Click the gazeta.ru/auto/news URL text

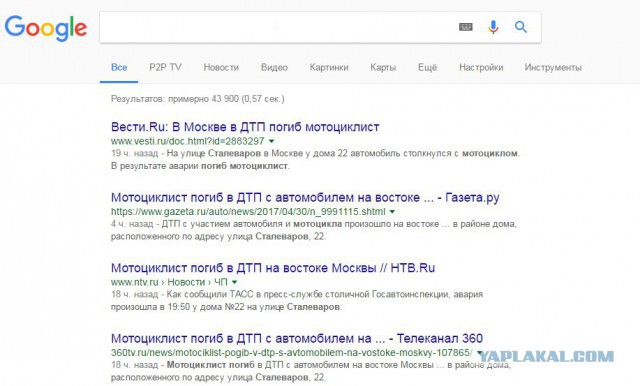pos(248,212)
